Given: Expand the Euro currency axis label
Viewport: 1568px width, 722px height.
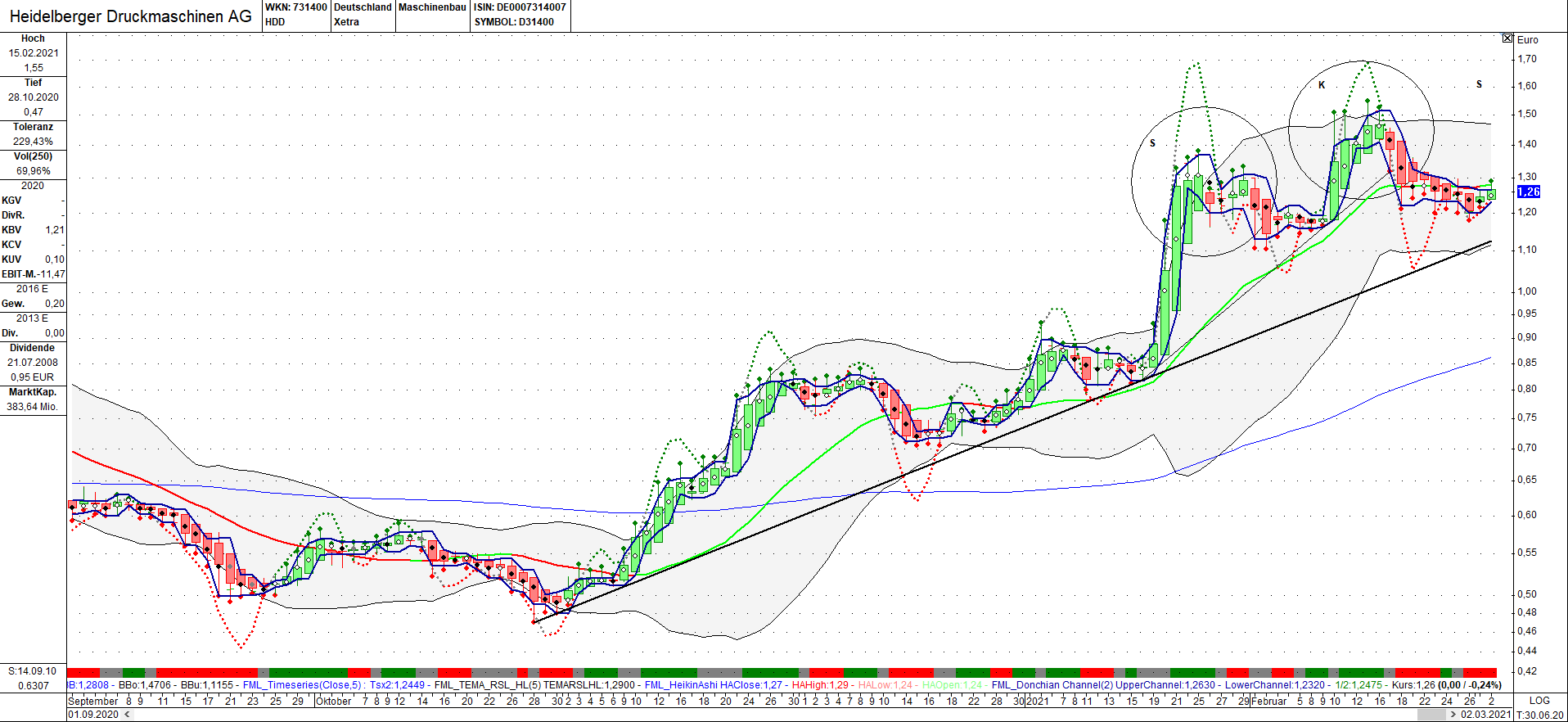Looking at the screenshot, I should 1527,39.
